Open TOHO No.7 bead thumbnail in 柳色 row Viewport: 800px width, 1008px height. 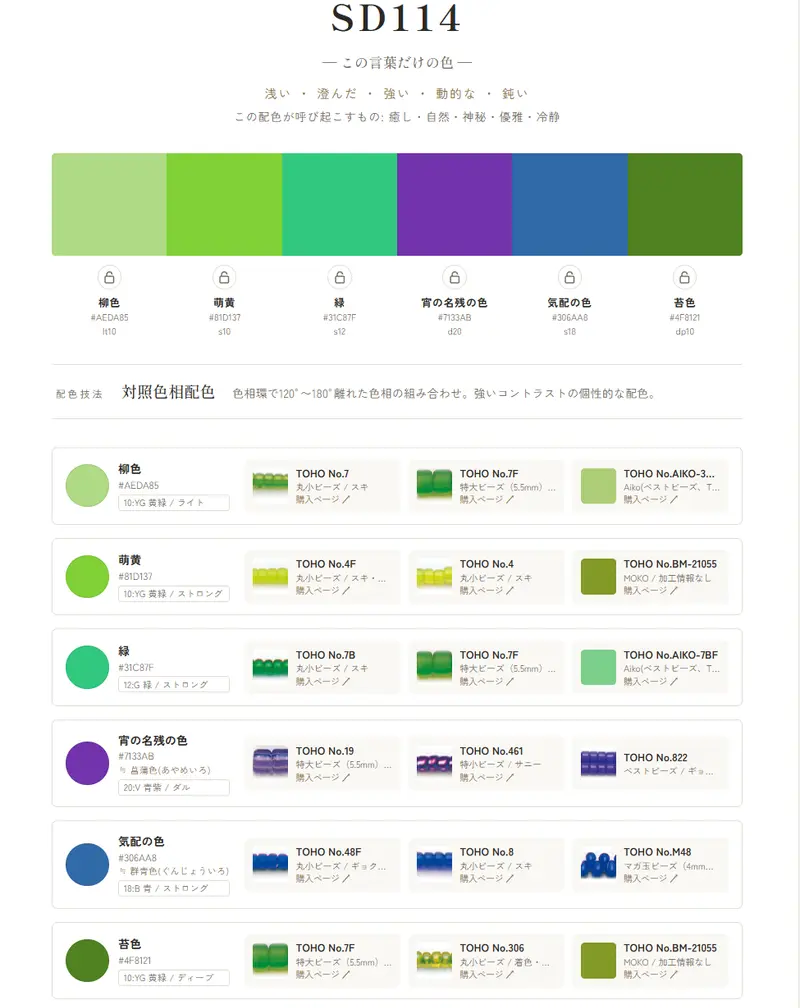270,485
